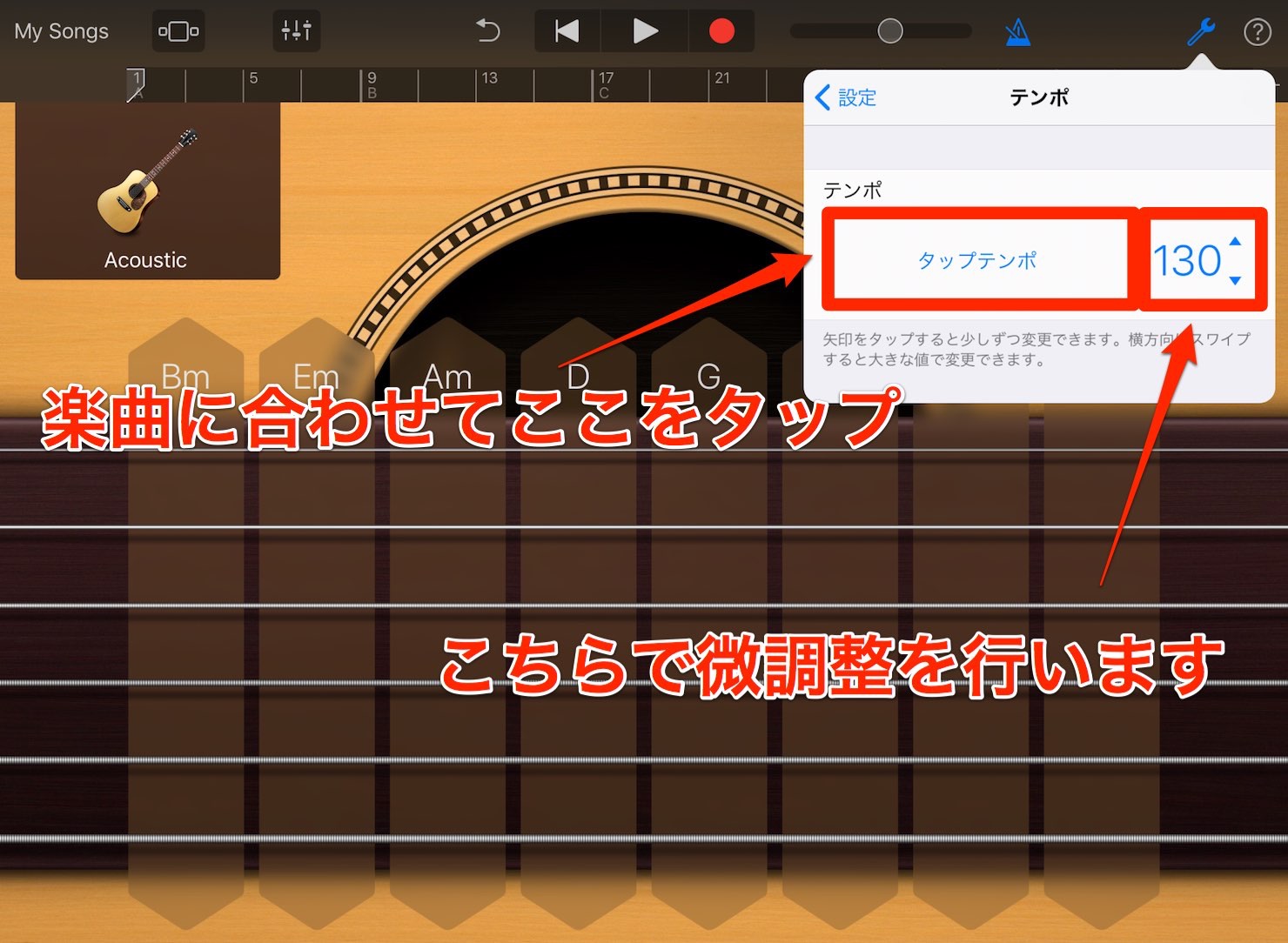Go back to 設定 menu

click(846, 97)
